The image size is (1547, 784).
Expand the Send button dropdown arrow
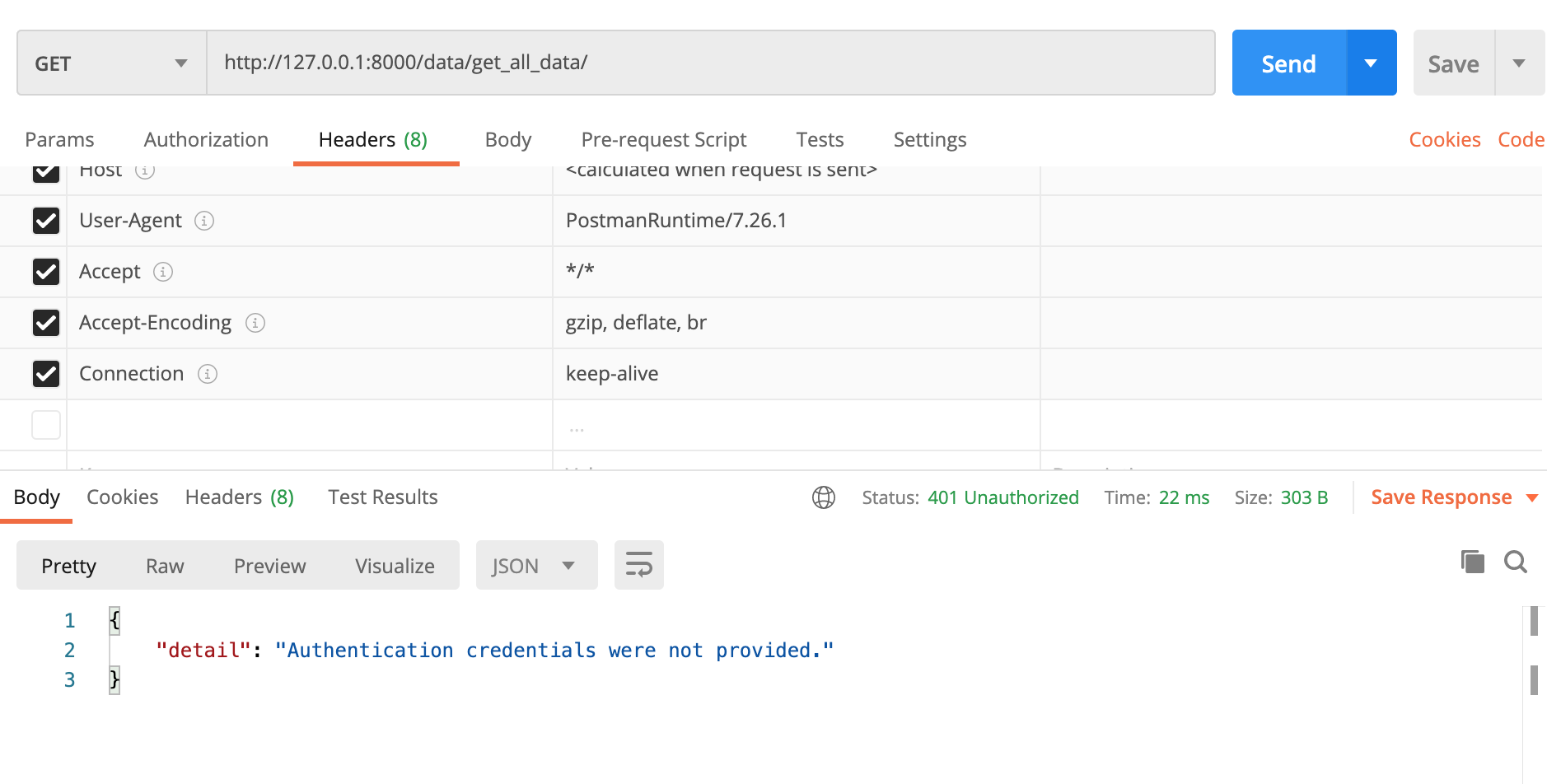tap(1371, 63)
